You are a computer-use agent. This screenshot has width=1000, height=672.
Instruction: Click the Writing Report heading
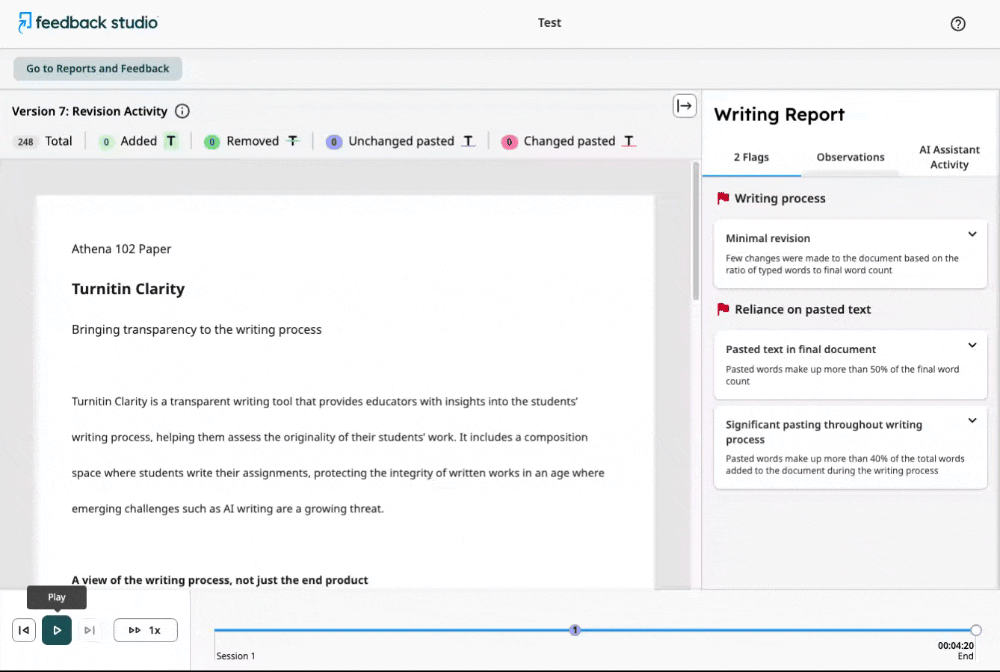779,115
